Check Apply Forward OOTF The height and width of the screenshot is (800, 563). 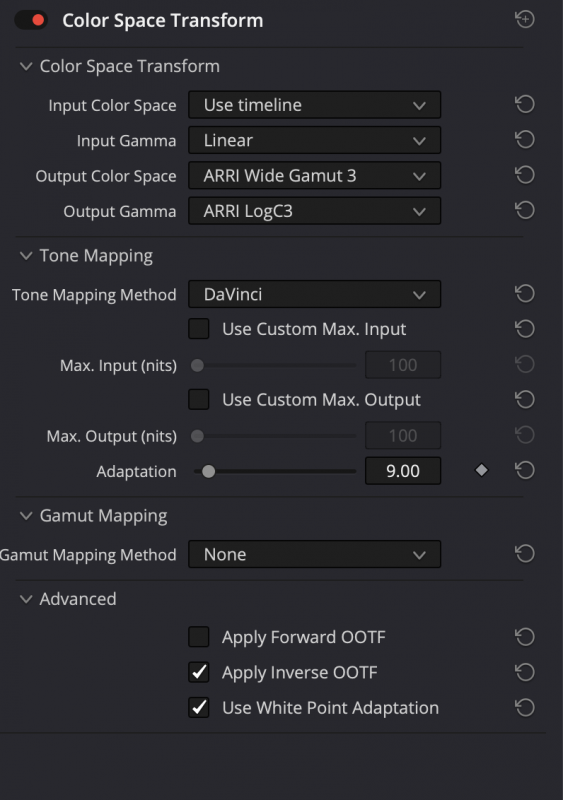click(199, 637)
